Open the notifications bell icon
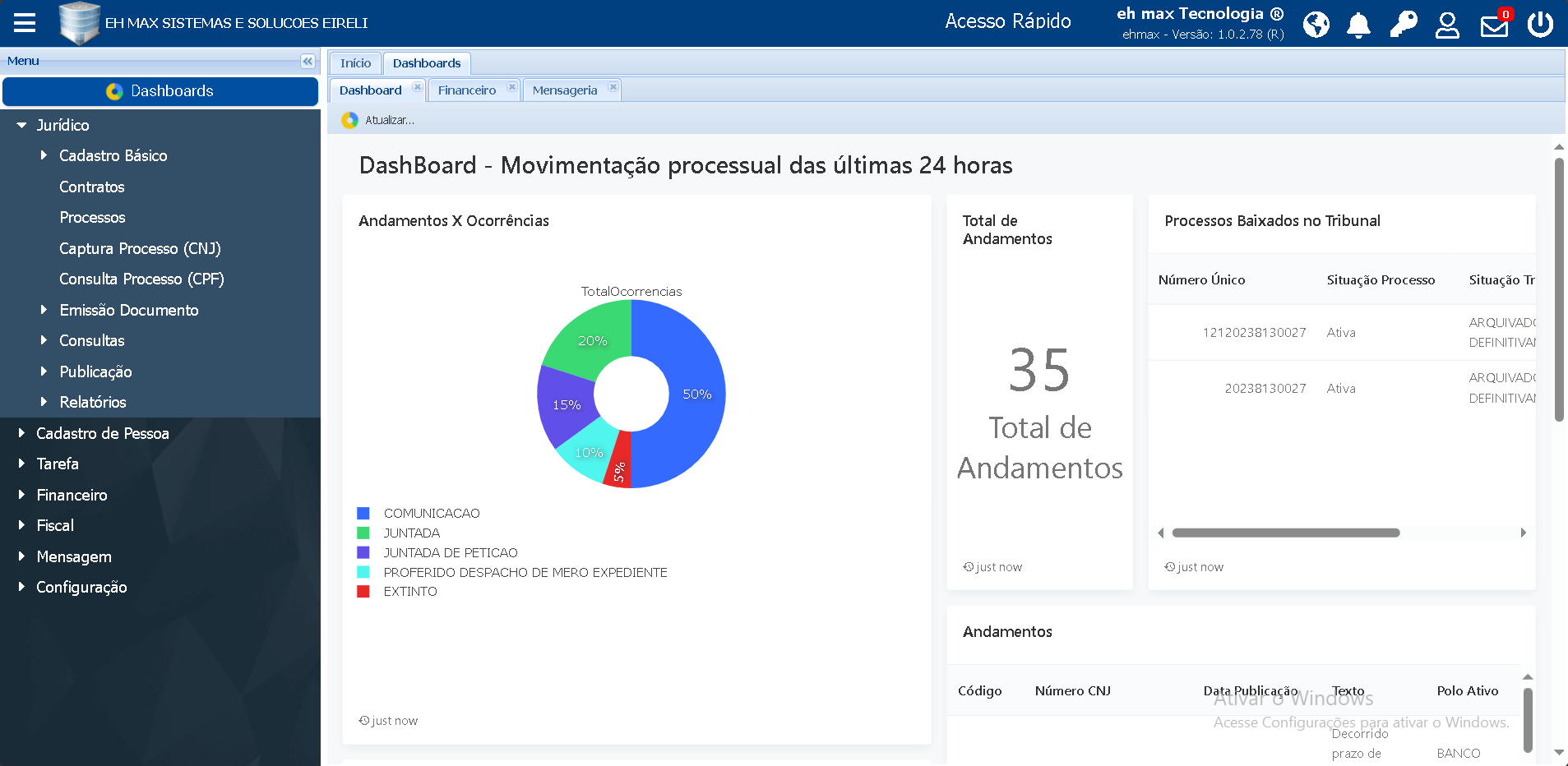Viewport: 1568px width, 766px height. tap(1358, 25)
